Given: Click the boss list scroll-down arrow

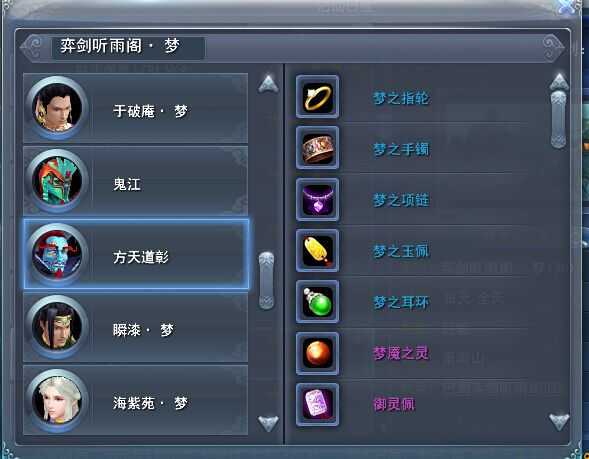Looking at the screenshot, I should pos(268,423).
